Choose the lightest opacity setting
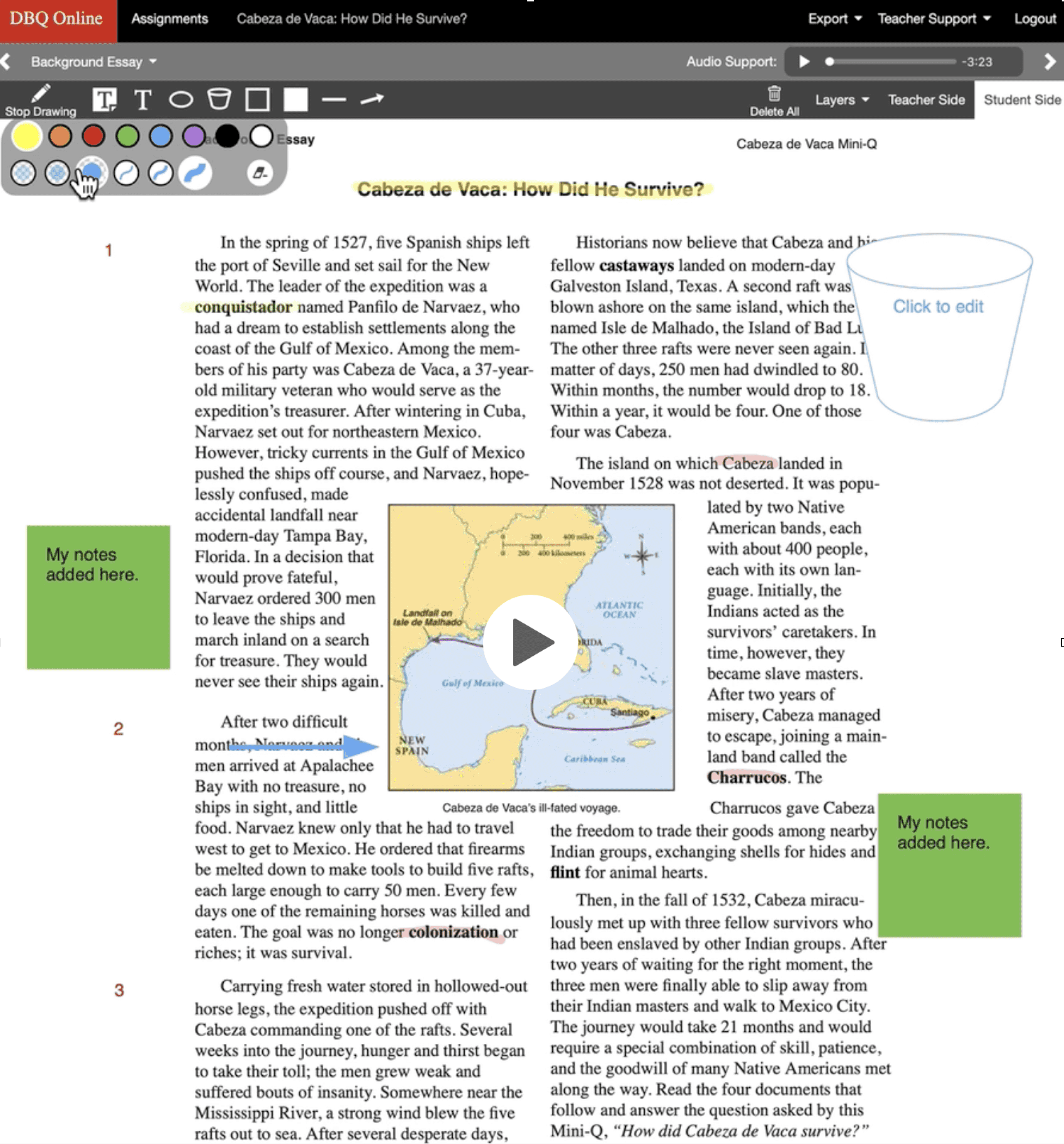This screenshot has width=1064, height=1144. click(23, 172)
